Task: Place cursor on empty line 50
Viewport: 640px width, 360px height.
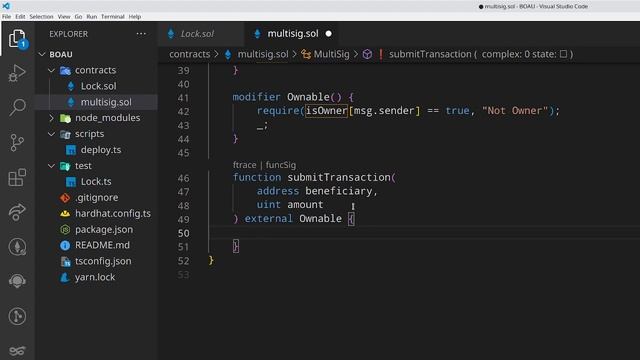Action: coord(424,233)
